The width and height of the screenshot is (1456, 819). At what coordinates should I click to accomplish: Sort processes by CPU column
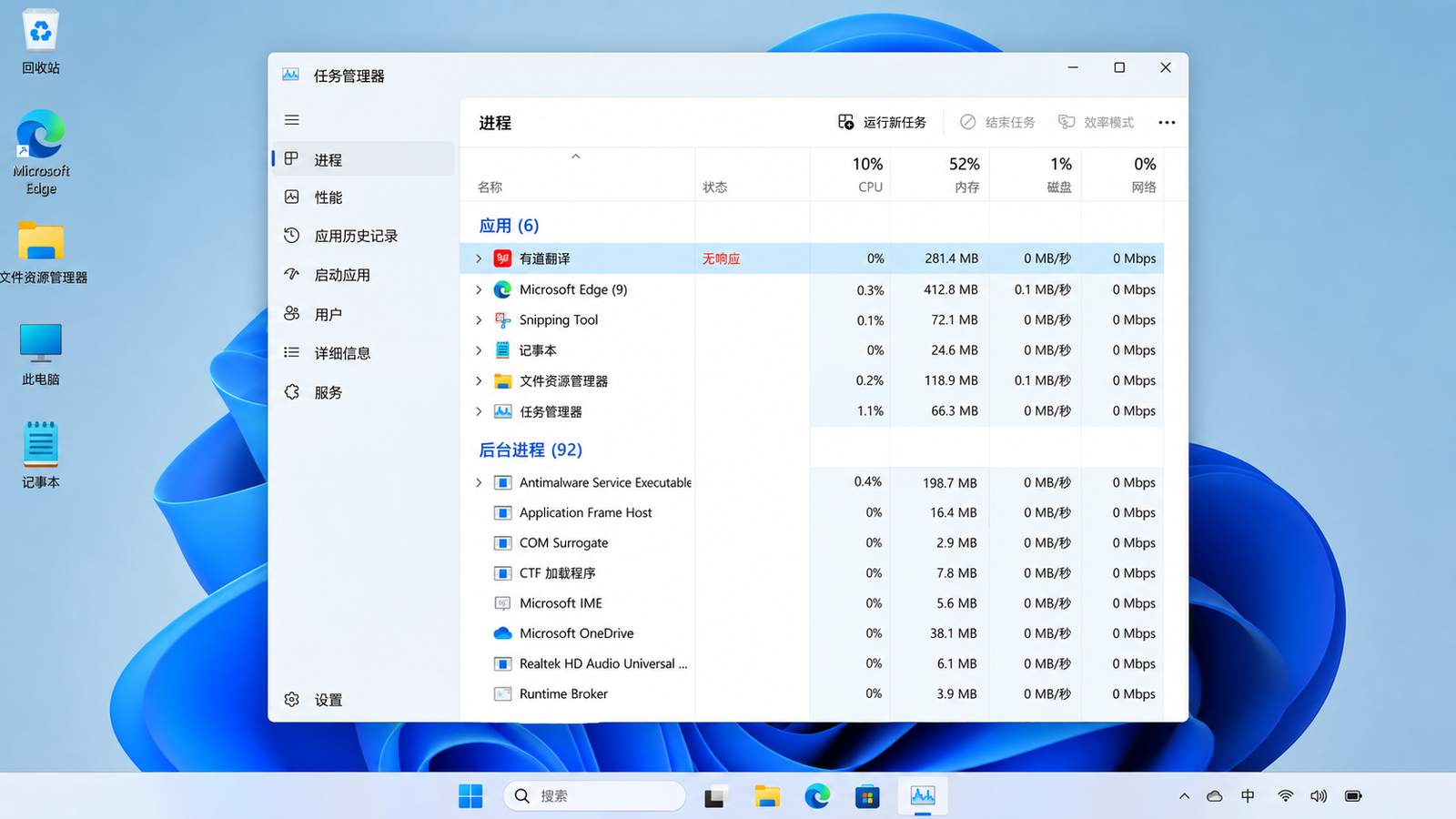click(850, 175)
